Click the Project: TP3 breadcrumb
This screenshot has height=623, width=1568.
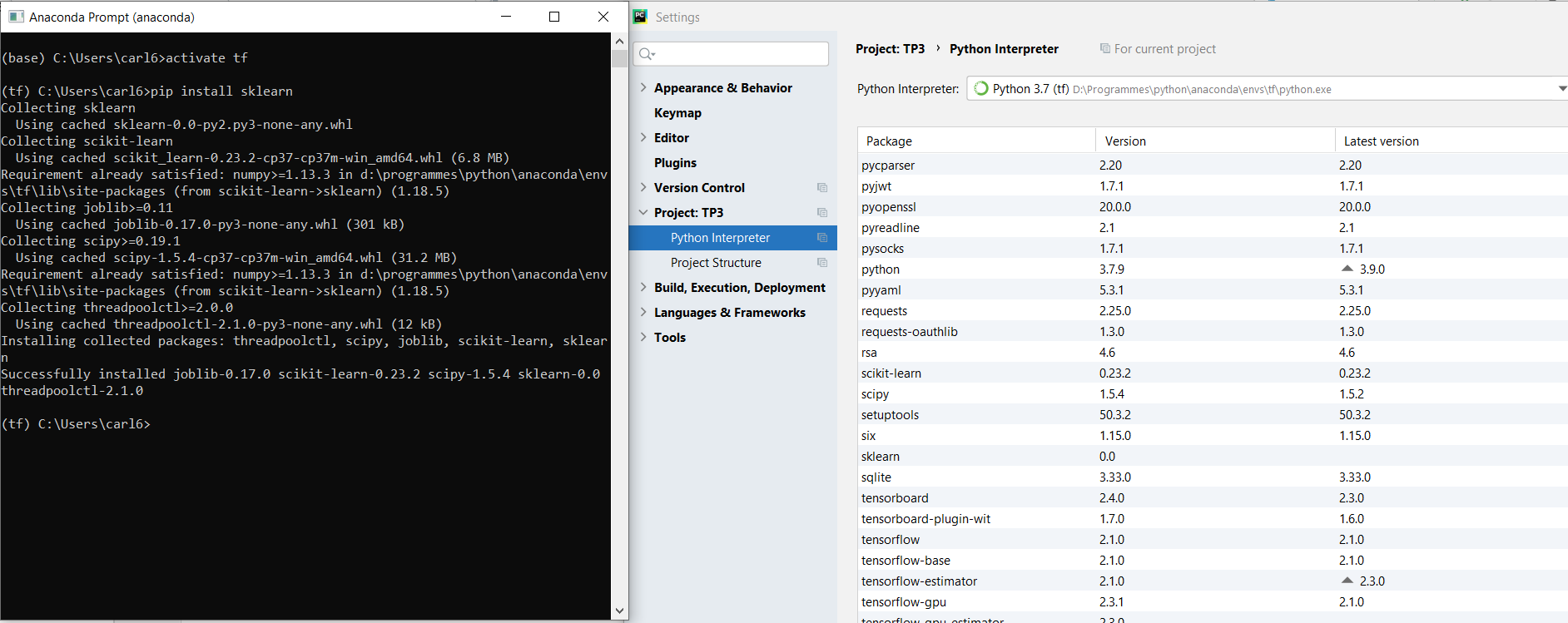[890, 49]
